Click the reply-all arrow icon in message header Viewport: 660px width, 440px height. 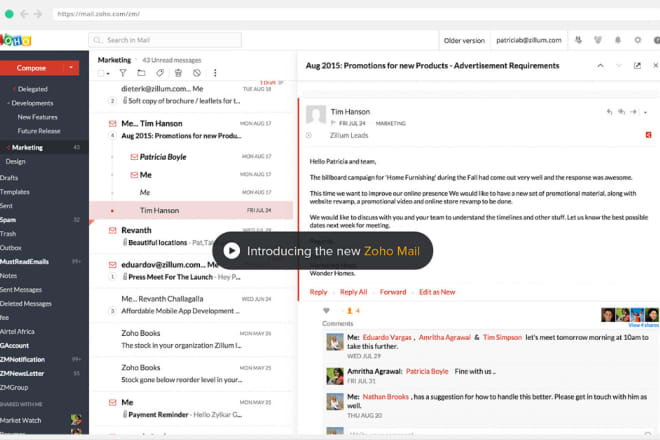point(621,112)
